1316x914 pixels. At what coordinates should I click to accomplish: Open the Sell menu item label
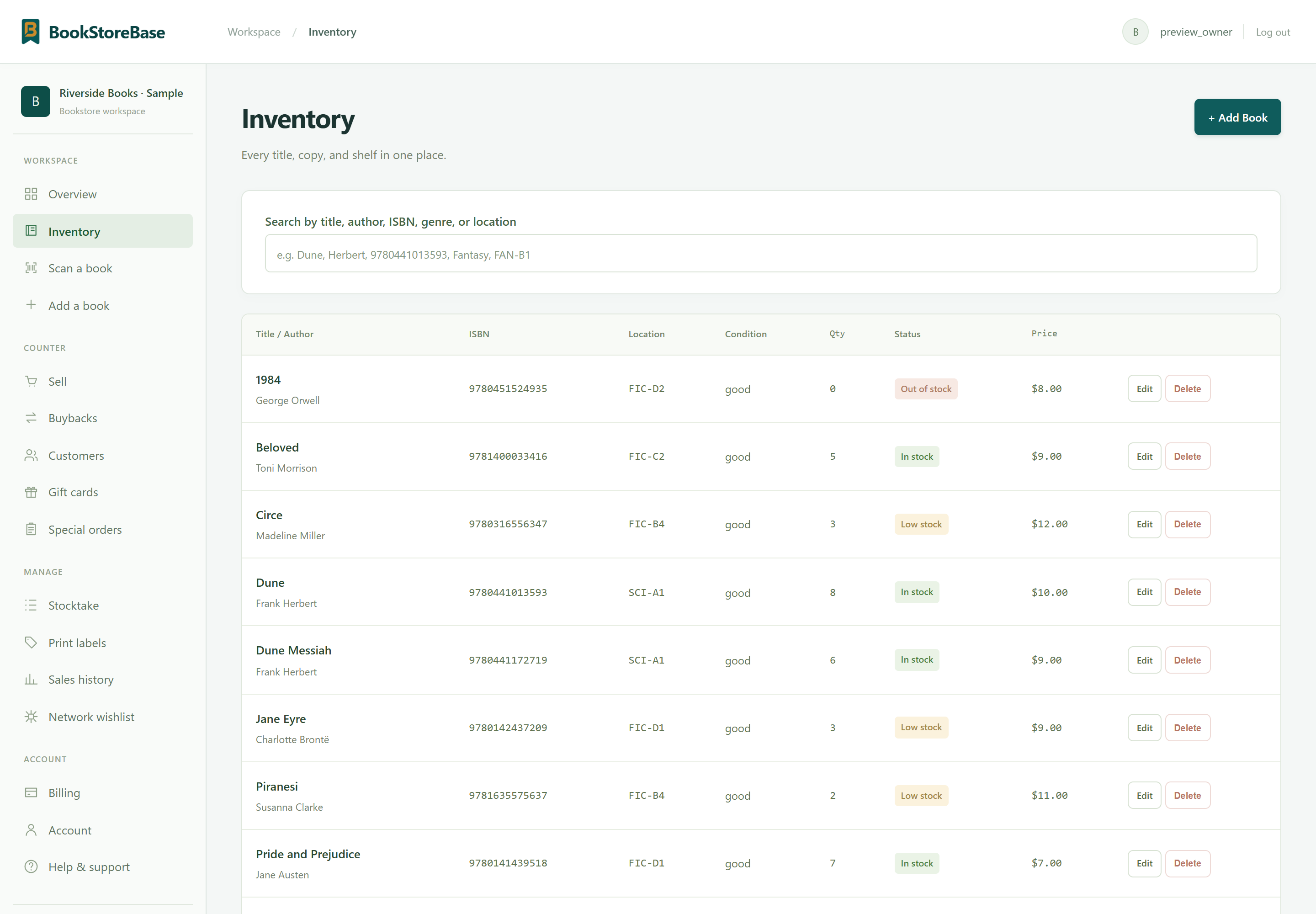click(x=57, y=382)
